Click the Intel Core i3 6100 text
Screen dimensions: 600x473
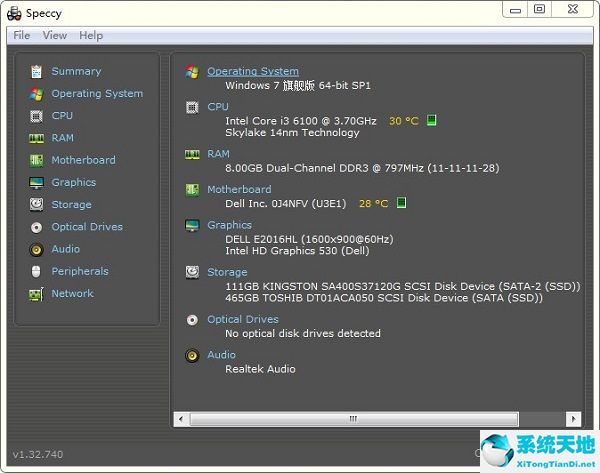coord(301,121)
